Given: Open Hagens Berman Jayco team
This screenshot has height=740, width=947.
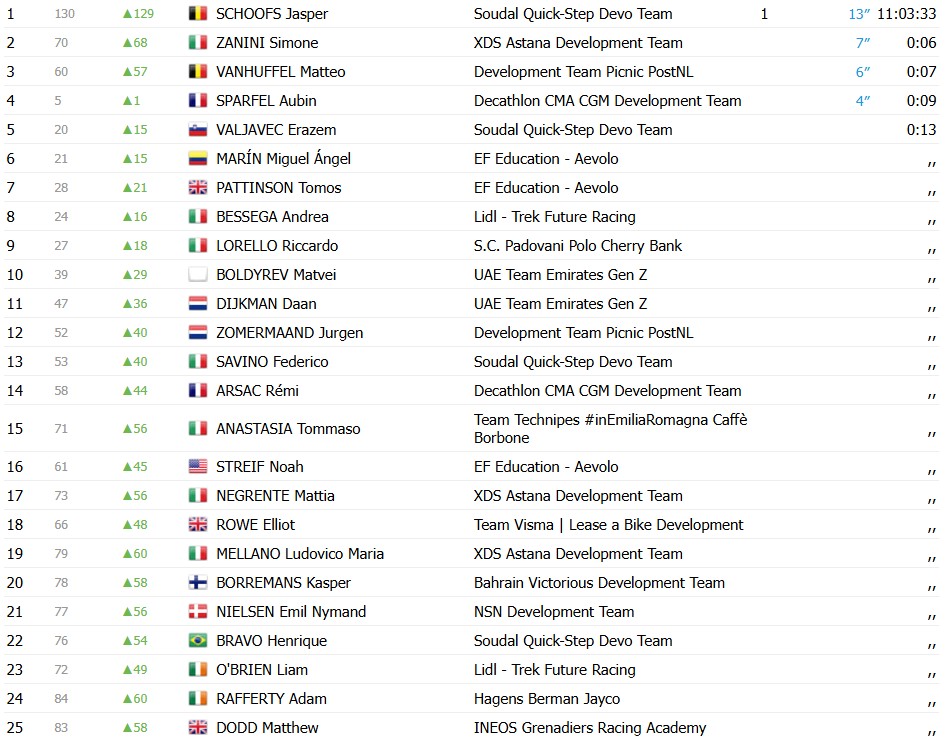Looking at the screenshot, I should point(547,699).
